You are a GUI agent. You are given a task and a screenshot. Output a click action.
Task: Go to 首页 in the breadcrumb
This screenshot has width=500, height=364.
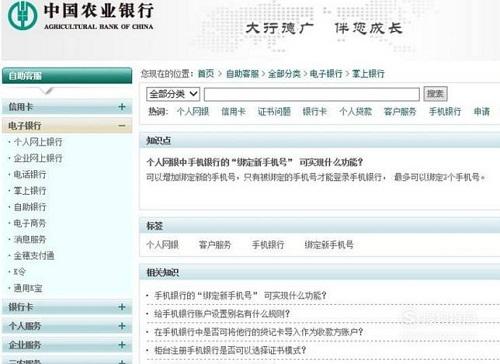[206, 73]
